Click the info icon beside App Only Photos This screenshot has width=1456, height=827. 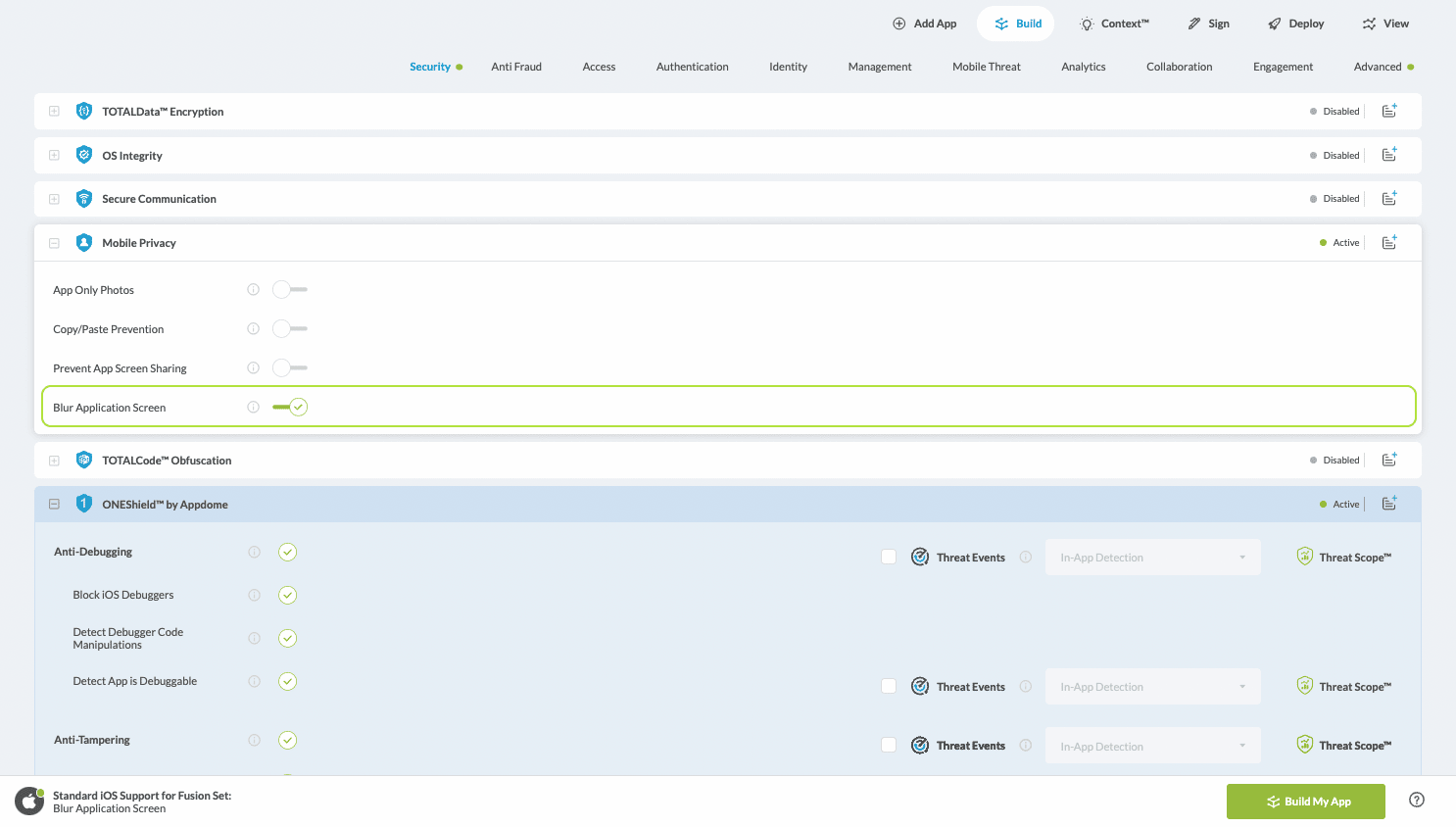[x=253, y=290]
